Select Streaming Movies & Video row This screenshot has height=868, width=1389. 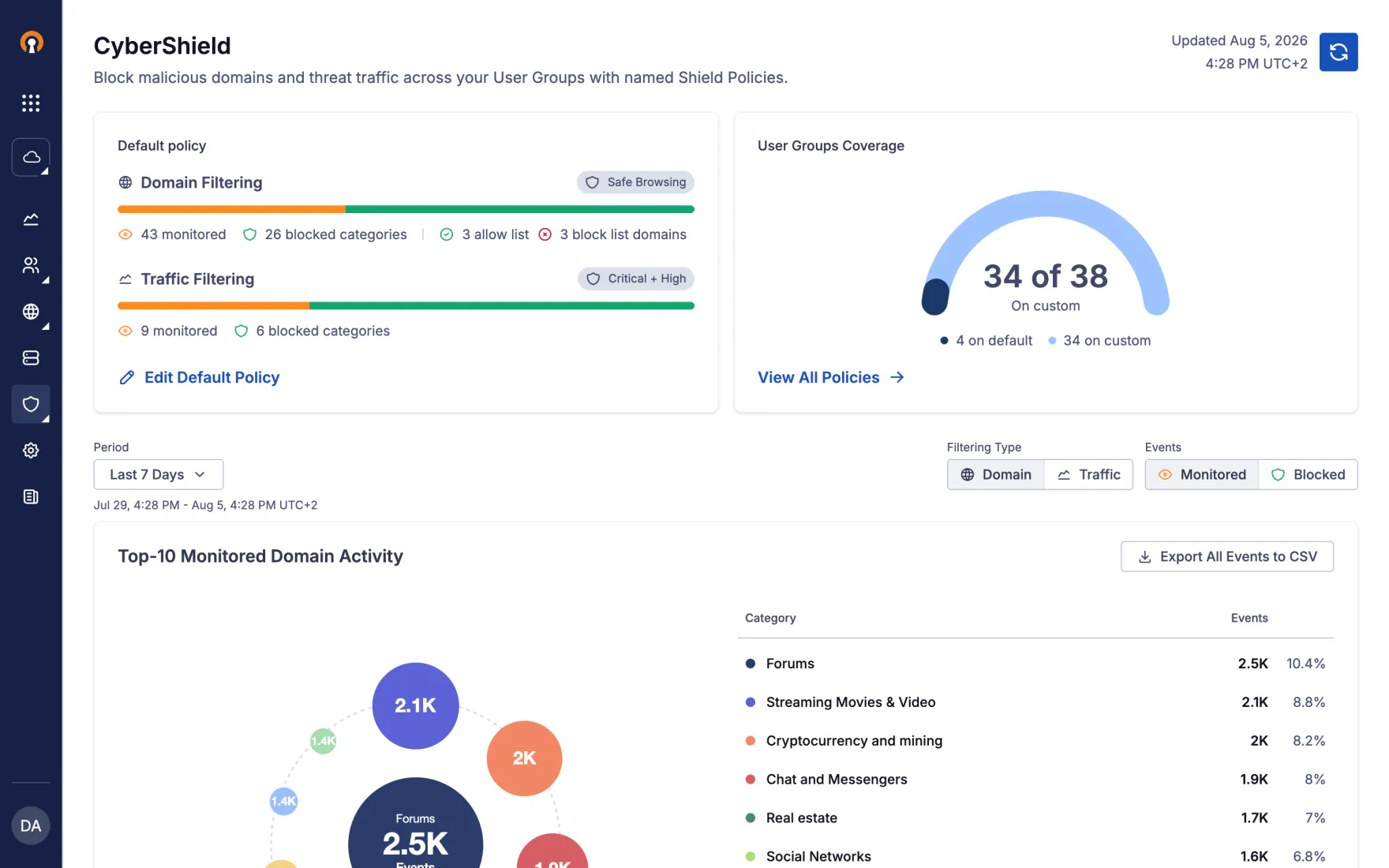pyautogui.click(x=1035, y=702)
